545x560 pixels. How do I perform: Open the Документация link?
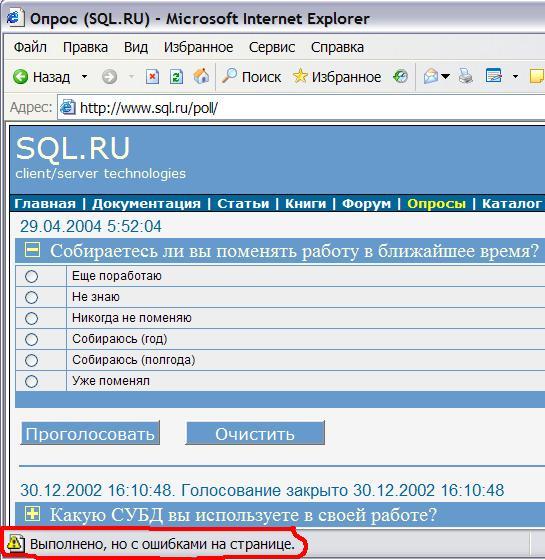coord(146,204)
